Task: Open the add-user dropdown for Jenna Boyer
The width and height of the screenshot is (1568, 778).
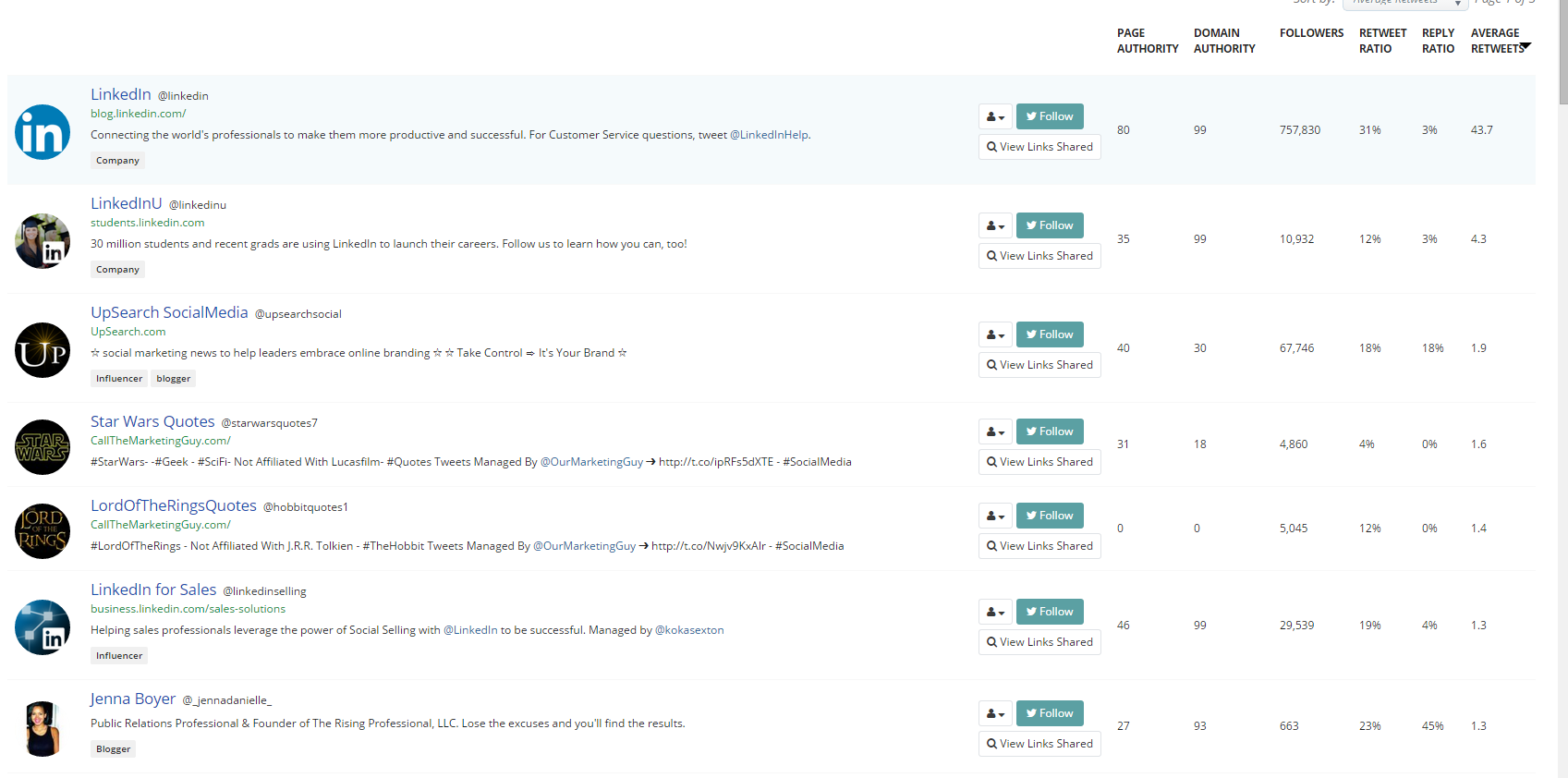Action: tap(995, 713)
